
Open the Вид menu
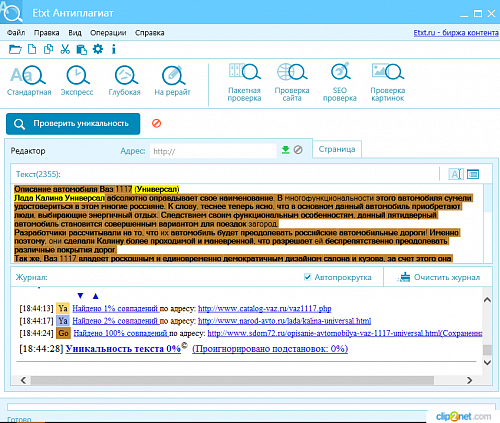coord(75,33)
